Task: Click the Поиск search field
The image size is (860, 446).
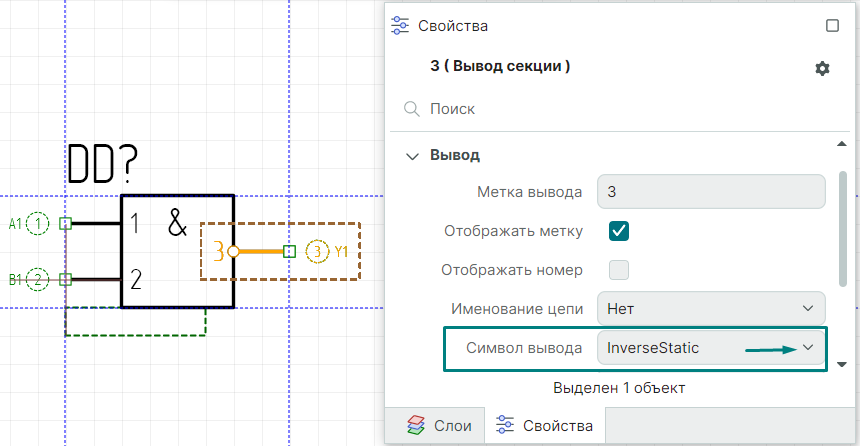Action: point(620,108)
